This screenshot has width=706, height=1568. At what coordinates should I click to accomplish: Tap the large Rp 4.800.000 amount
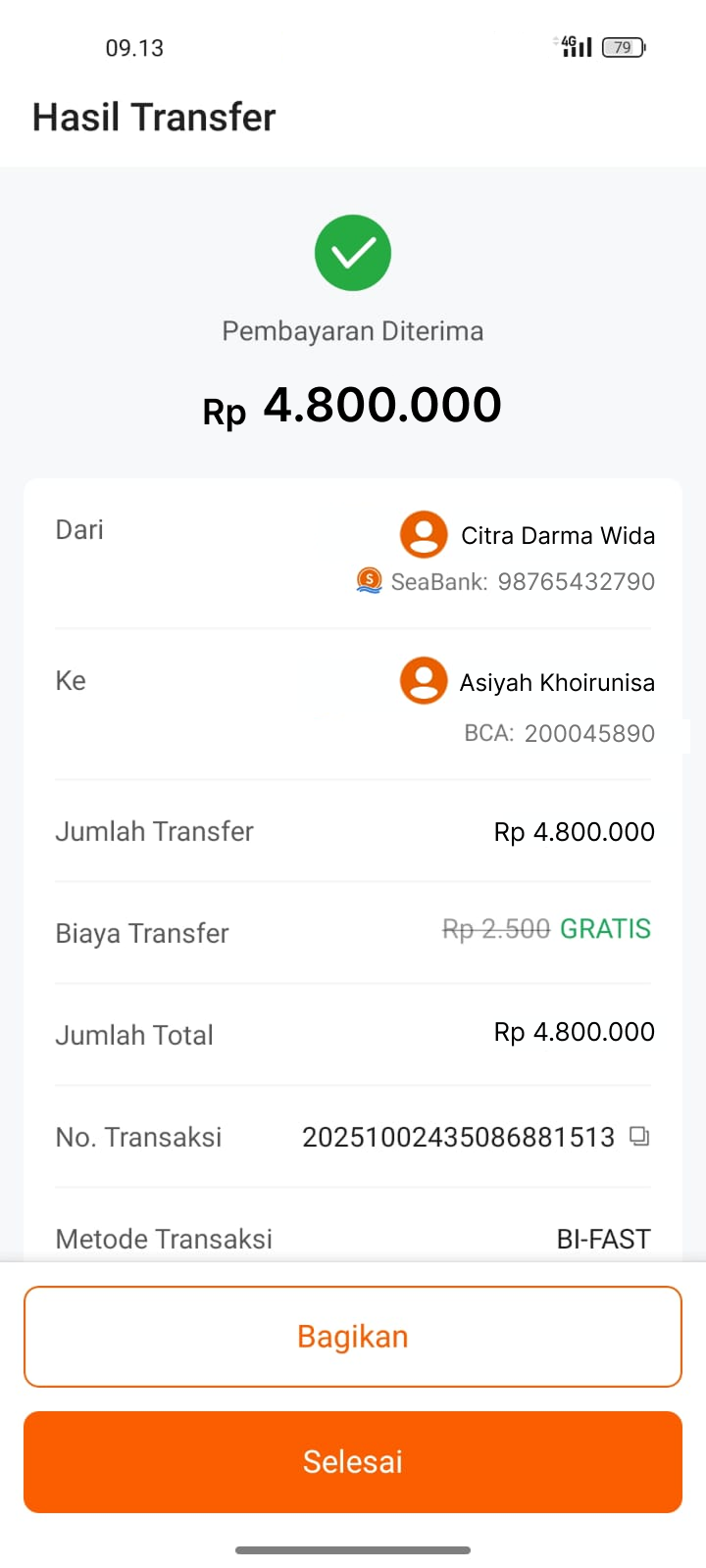coord(353,407)
